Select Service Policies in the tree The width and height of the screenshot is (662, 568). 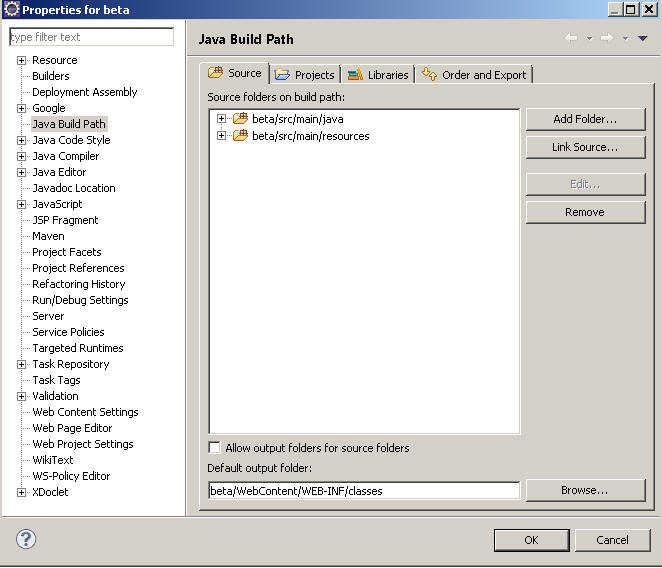68,332
